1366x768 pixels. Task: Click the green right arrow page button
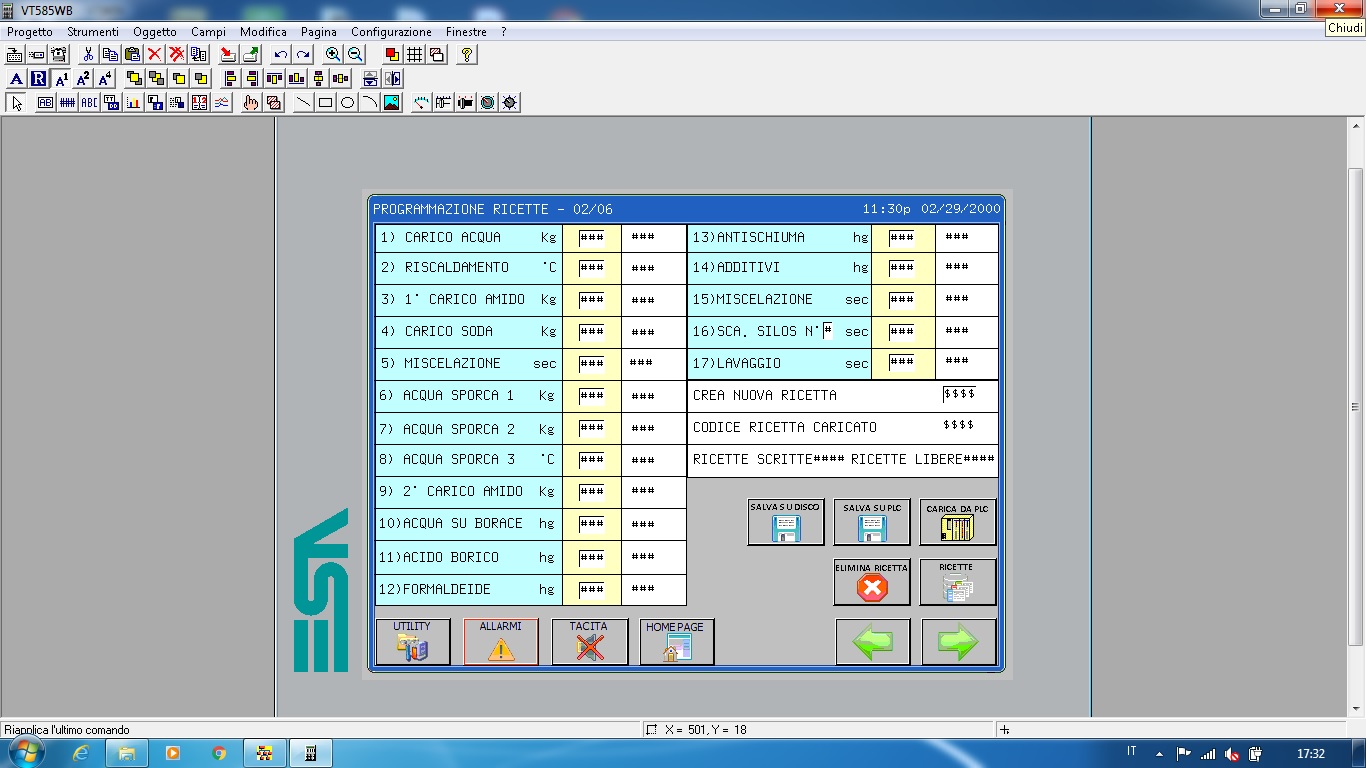pos(958,642)
